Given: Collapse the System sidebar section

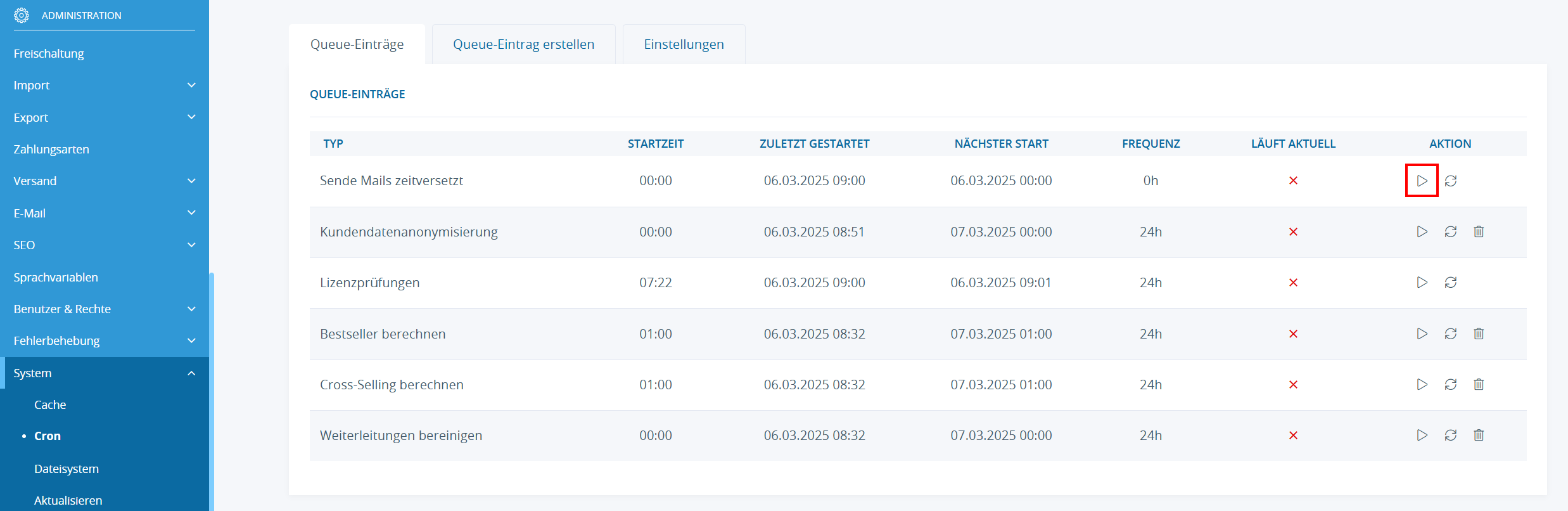Looking at the screenshot, I should tap(191, 373).
